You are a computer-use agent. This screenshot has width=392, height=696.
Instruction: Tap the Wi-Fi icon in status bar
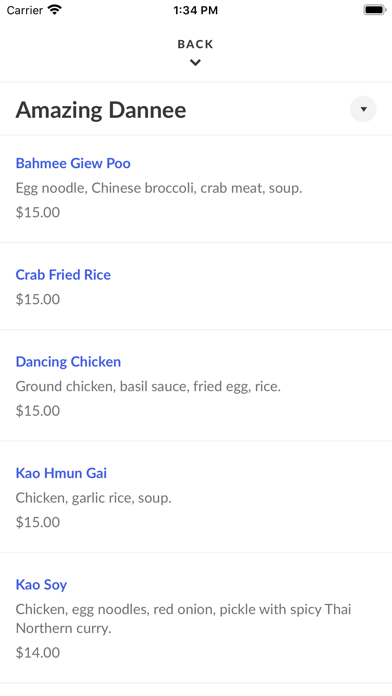55,10
